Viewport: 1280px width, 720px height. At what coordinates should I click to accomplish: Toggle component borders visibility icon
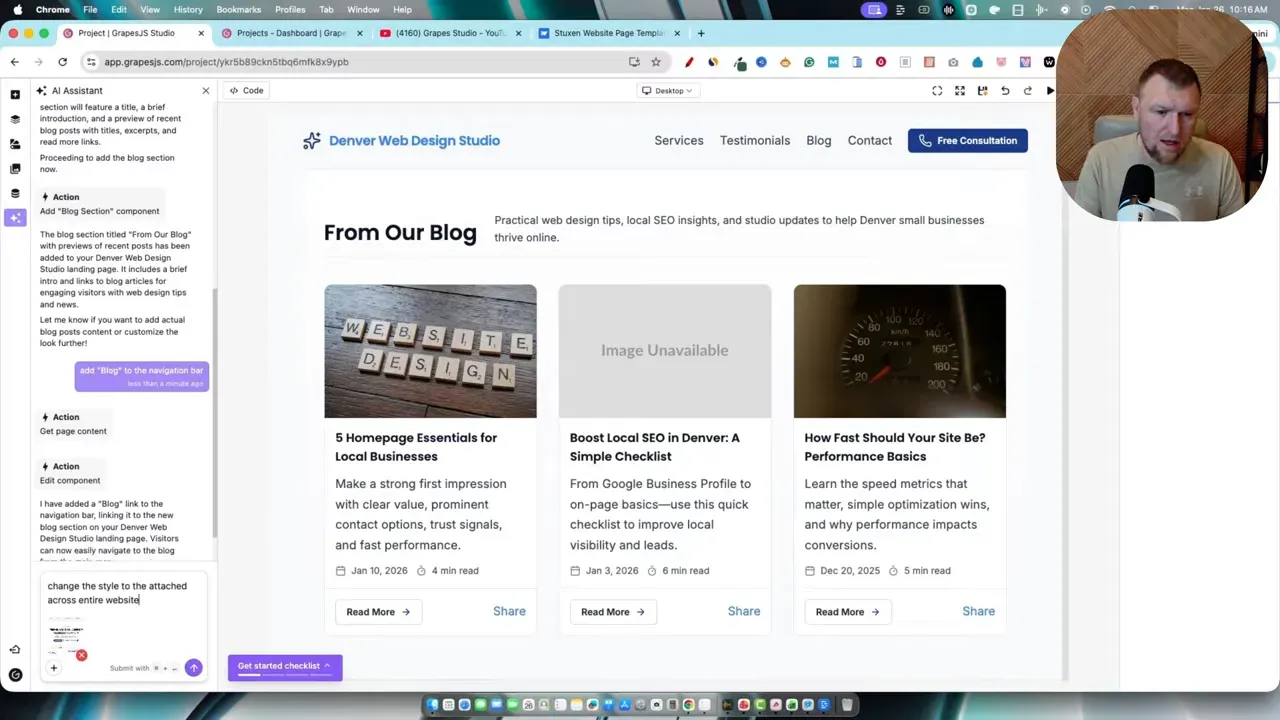point(937,90)
